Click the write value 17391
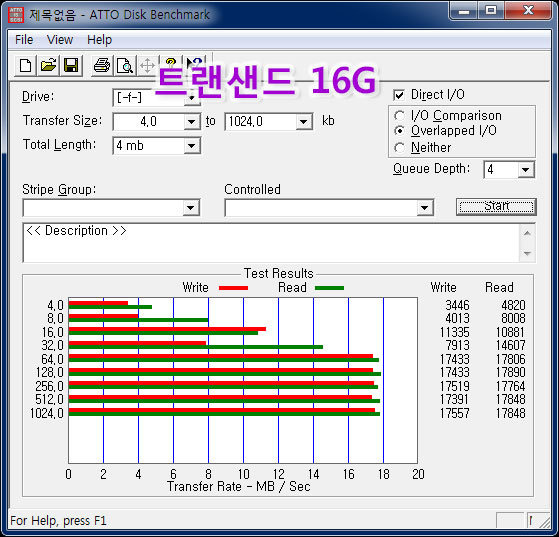The height and width of the screenshot is (537, 559). [x=455, y=399]
